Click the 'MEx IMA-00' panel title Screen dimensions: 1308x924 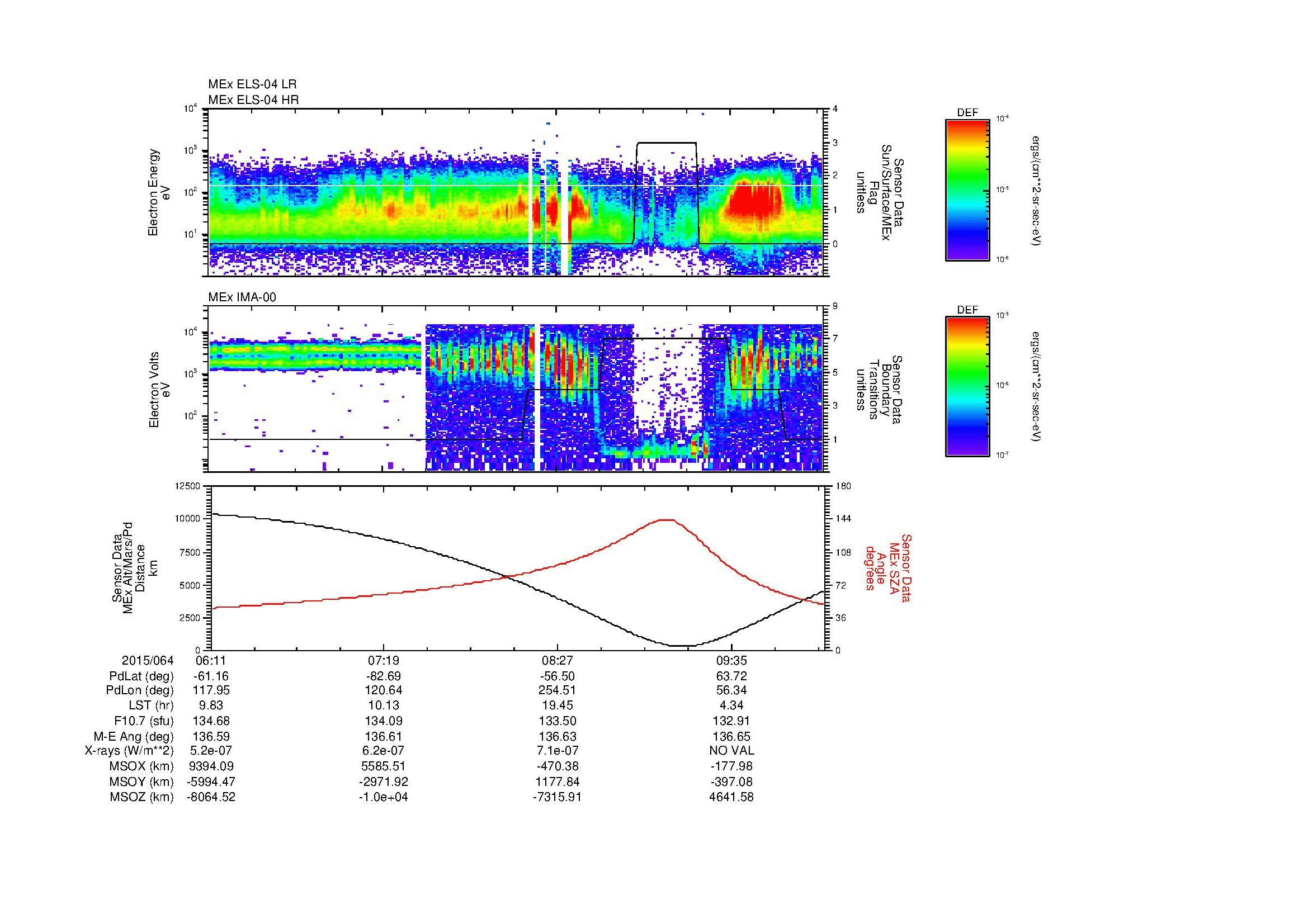click(x=242, y=297)
